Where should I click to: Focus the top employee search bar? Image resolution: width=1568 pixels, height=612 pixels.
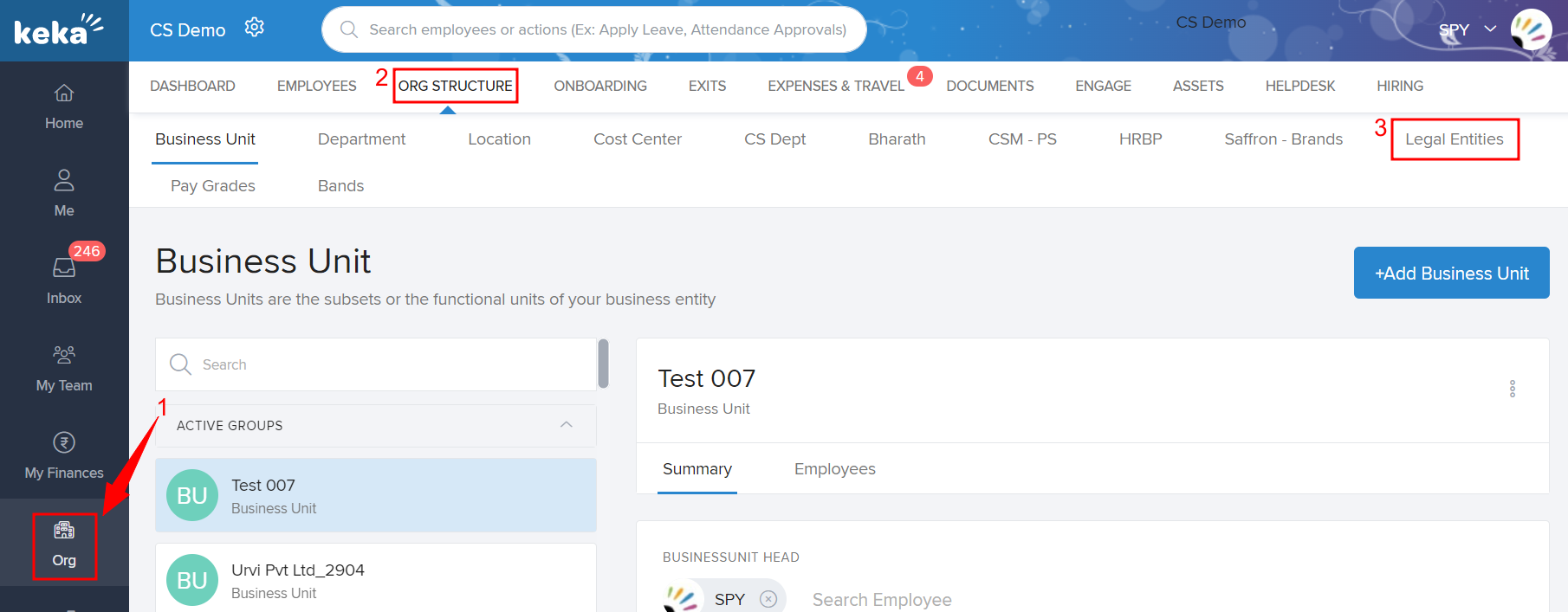pos(606,29)
